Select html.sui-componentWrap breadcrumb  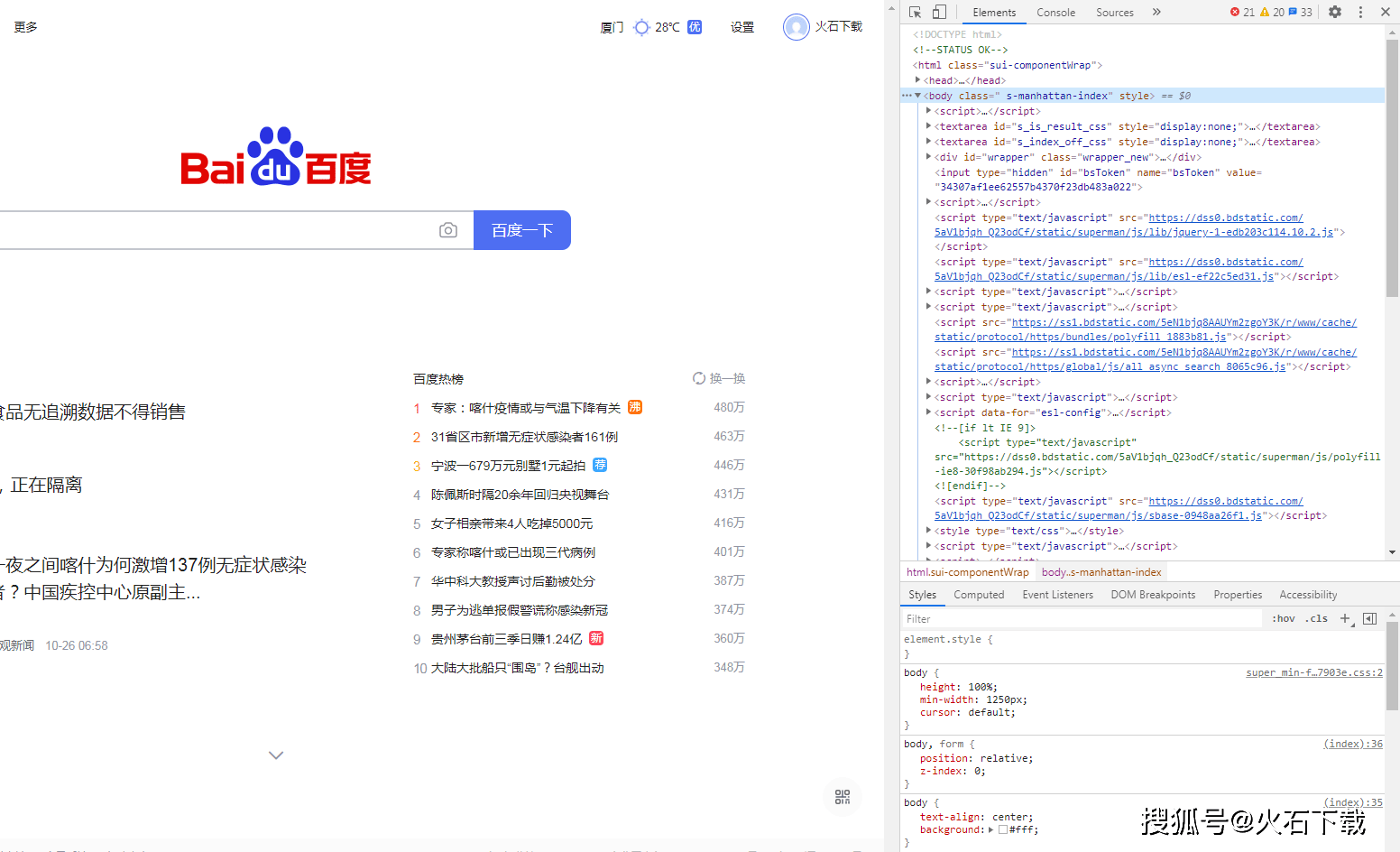click(967, 572)
